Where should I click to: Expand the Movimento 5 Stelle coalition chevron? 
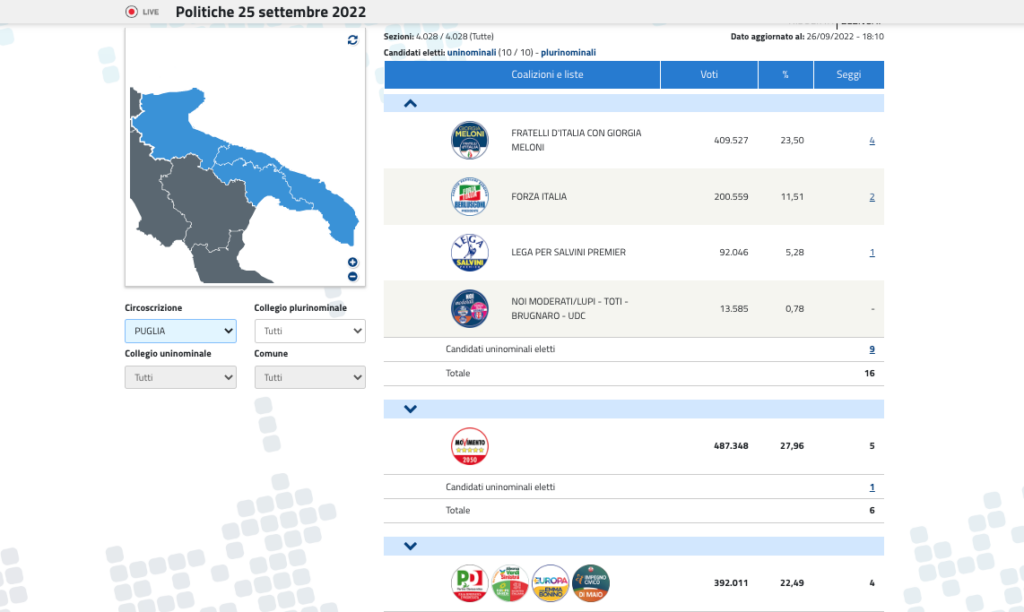(410, 409)
